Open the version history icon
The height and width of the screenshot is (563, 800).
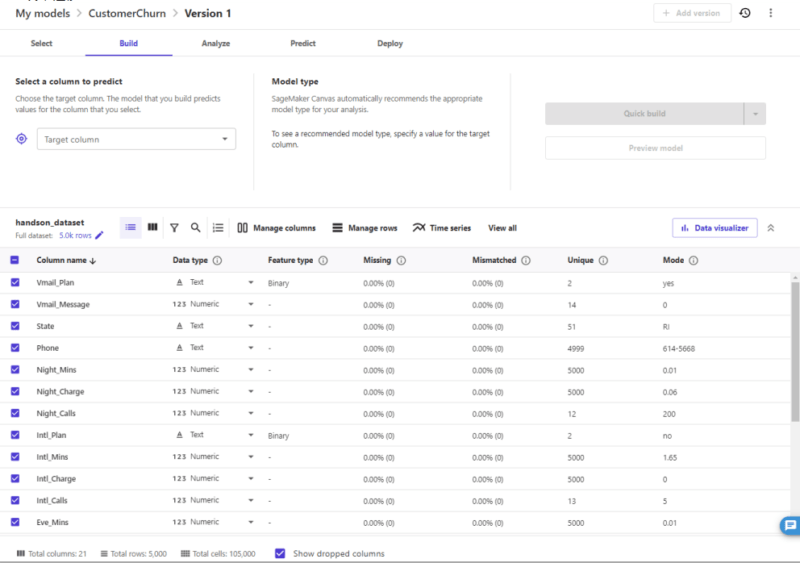(x=744, y=13)
